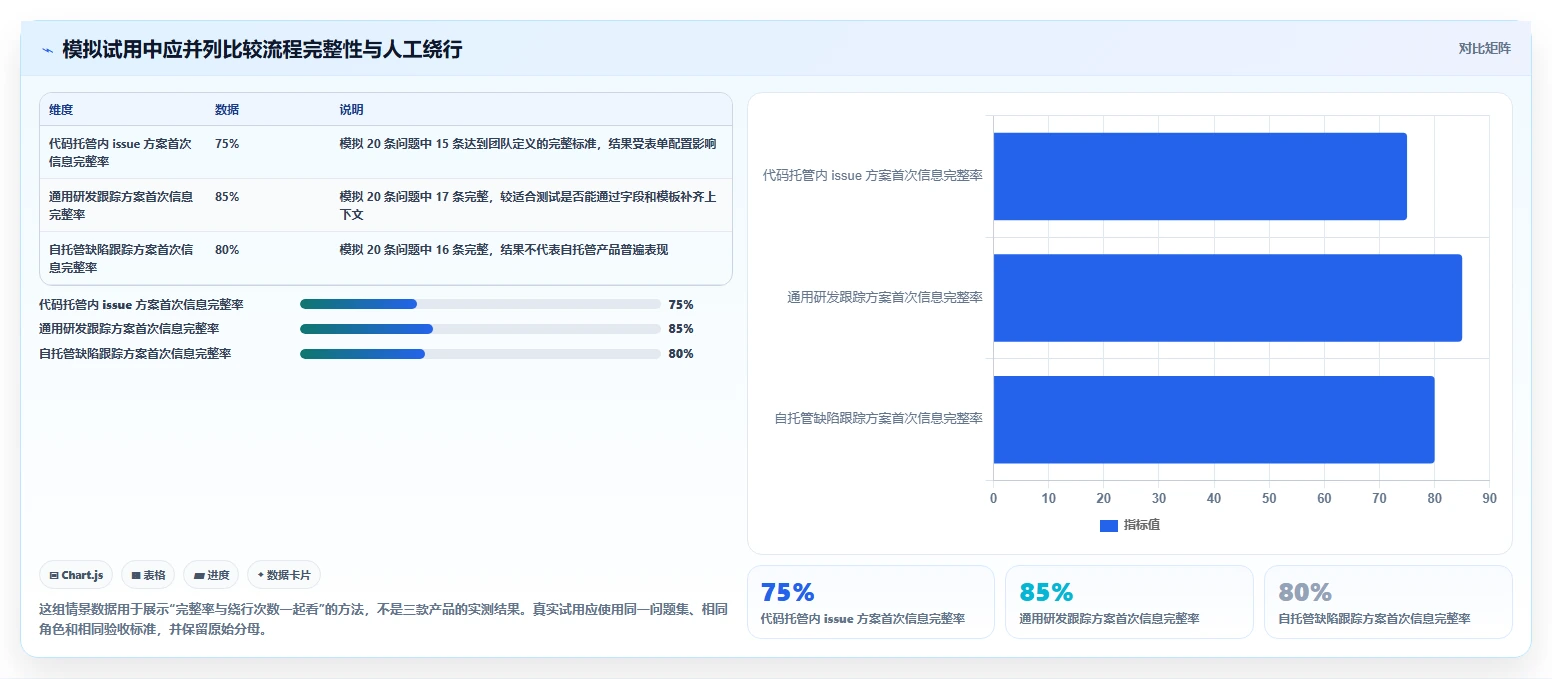Viewport: 1552px width, 679px height.
Task: Click description 模拟 20 条问题中 16 条完整
Action: tap(503, 250)
